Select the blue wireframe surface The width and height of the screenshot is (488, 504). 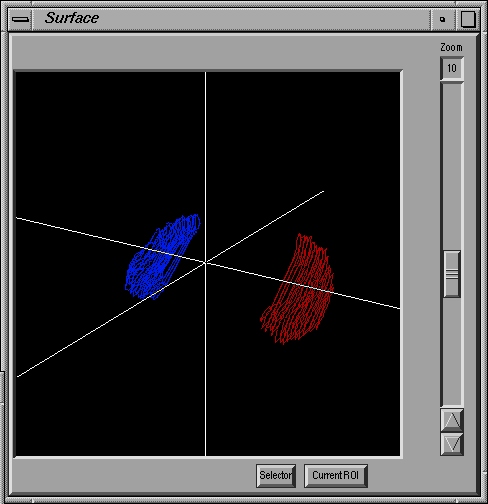coord(162,257)
